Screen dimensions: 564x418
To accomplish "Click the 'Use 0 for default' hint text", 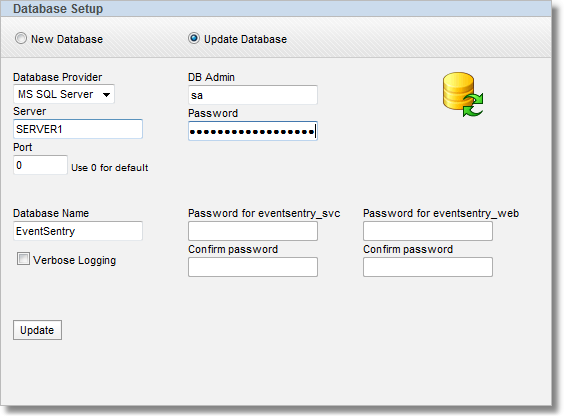I will tap(110, 168).
